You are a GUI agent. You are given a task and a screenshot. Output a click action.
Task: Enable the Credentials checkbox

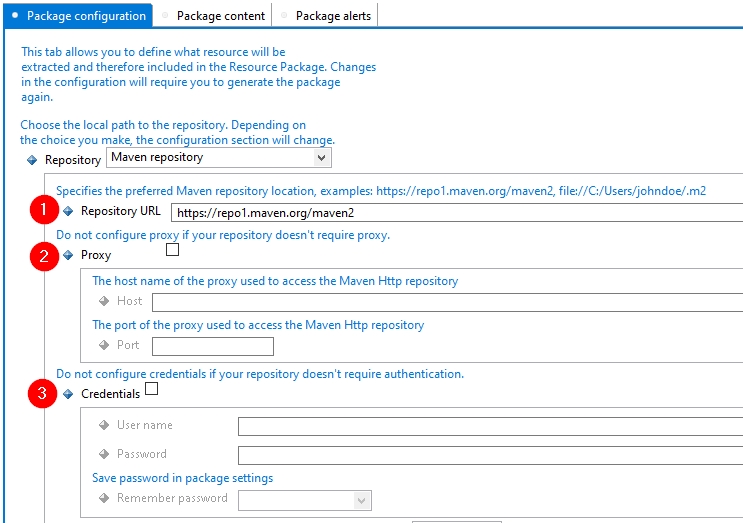tap(152, 389)
